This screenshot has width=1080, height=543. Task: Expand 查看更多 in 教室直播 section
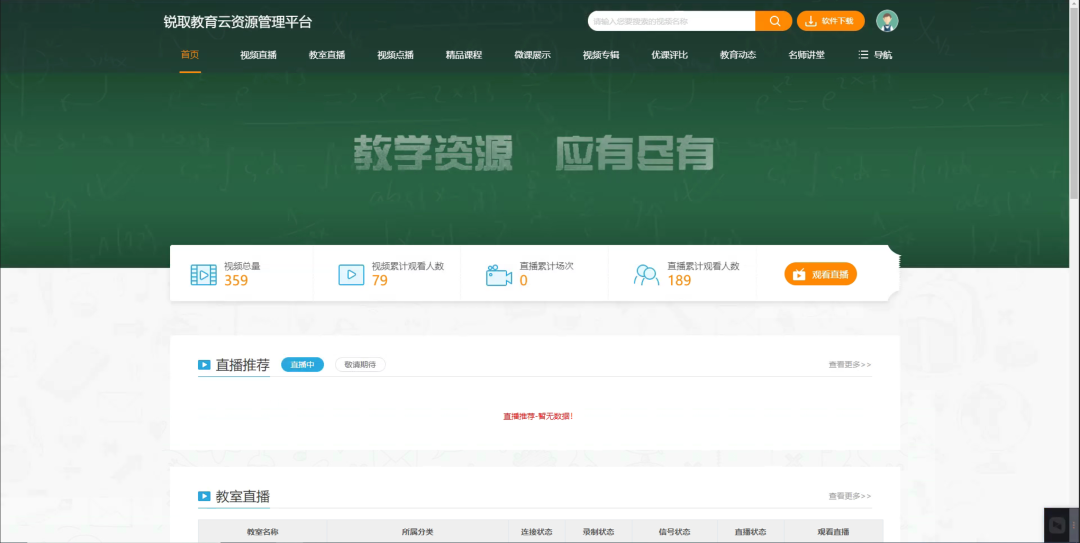849,496
